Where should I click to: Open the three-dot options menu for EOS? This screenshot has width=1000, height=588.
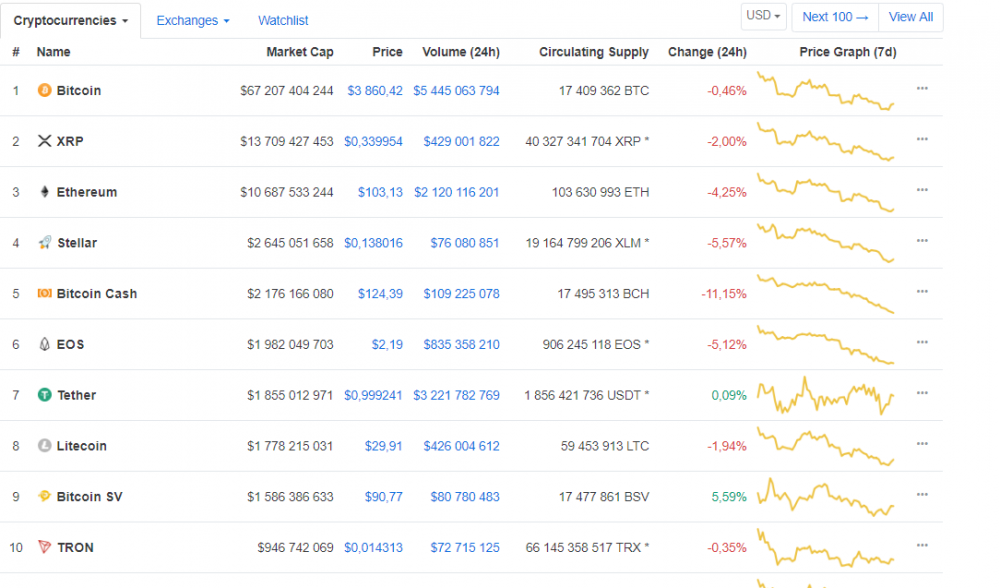922,343
